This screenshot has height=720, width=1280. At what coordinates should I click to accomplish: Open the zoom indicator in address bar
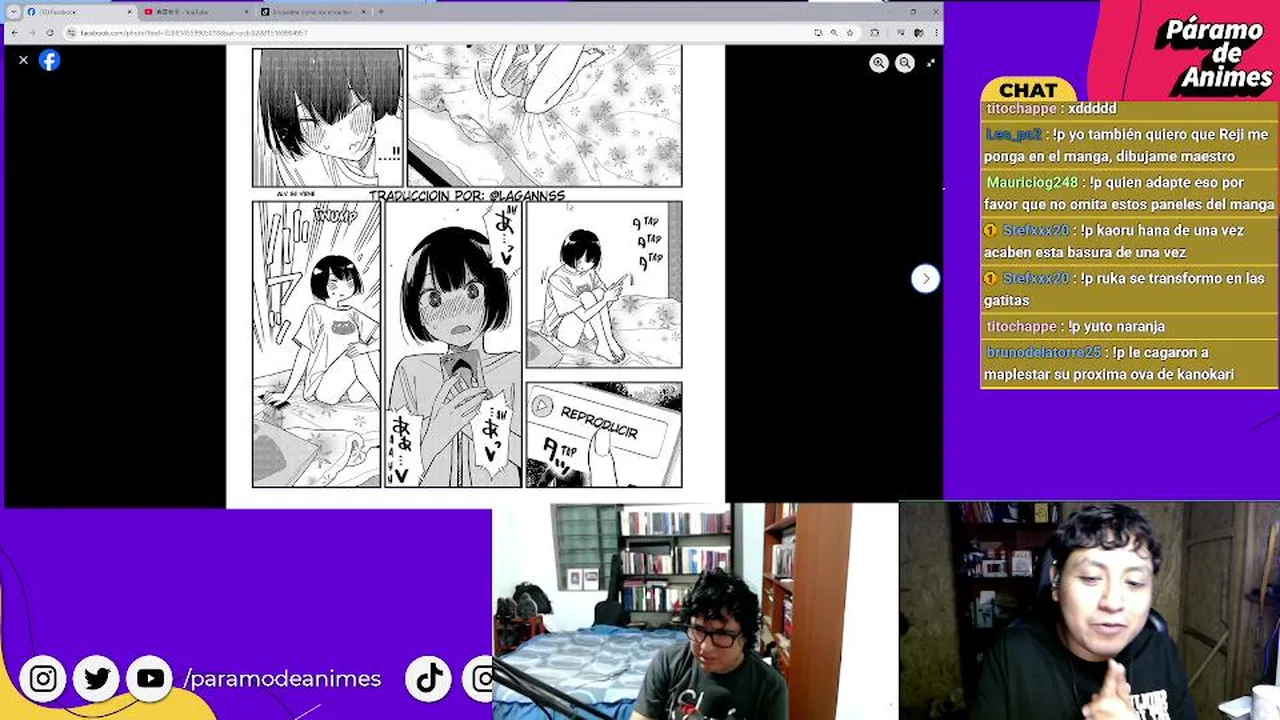(x=833, y=32)
